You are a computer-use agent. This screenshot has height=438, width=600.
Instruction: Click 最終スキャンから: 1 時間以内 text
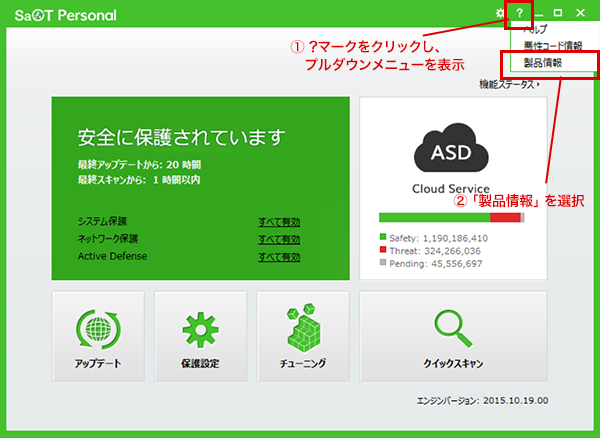coord(139,180)
